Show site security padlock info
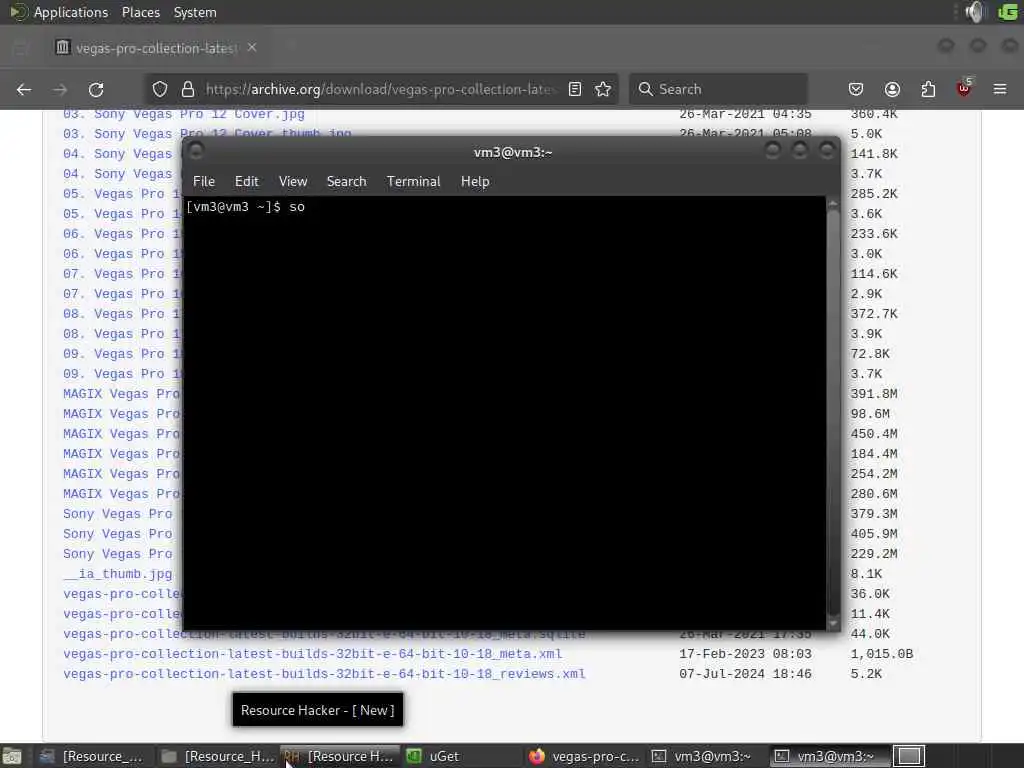Image resolution: width=1024 pixels, height=768 pixels. [188, 89]
